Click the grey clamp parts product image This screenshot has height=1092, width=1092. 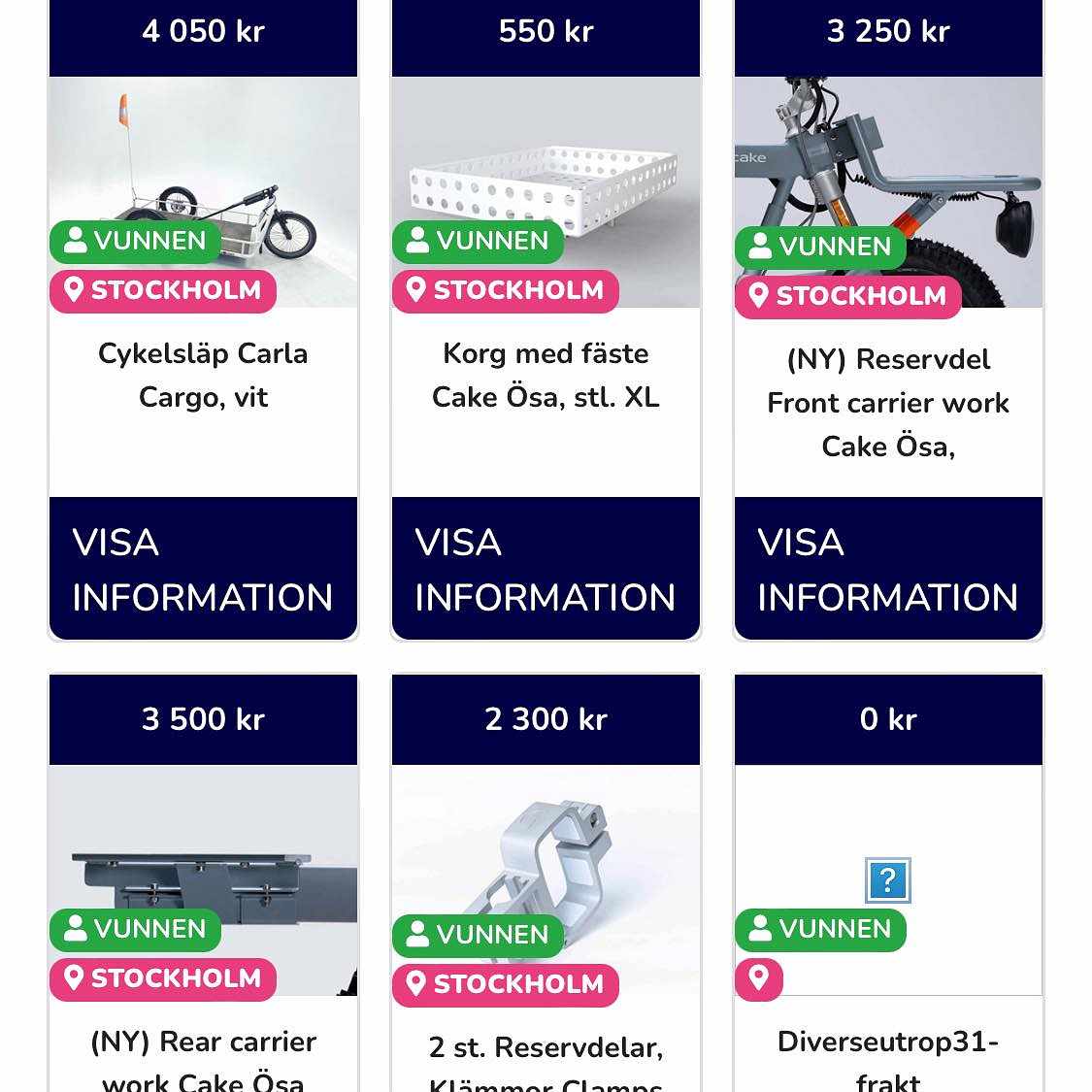click(546, 879)
